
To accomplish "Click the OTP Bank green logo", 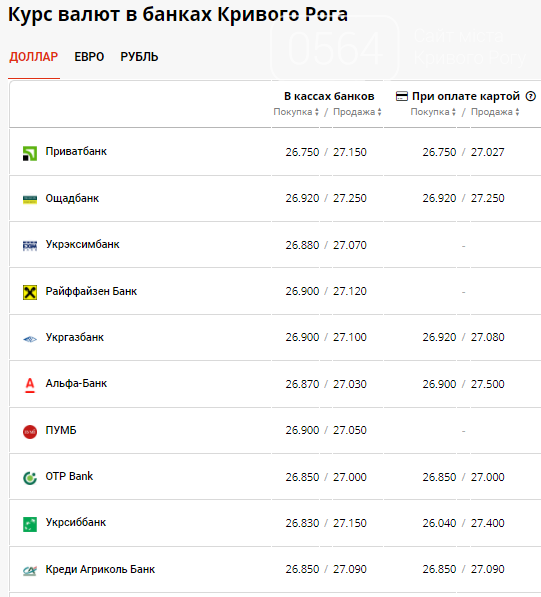I will [x=30, y=477].
